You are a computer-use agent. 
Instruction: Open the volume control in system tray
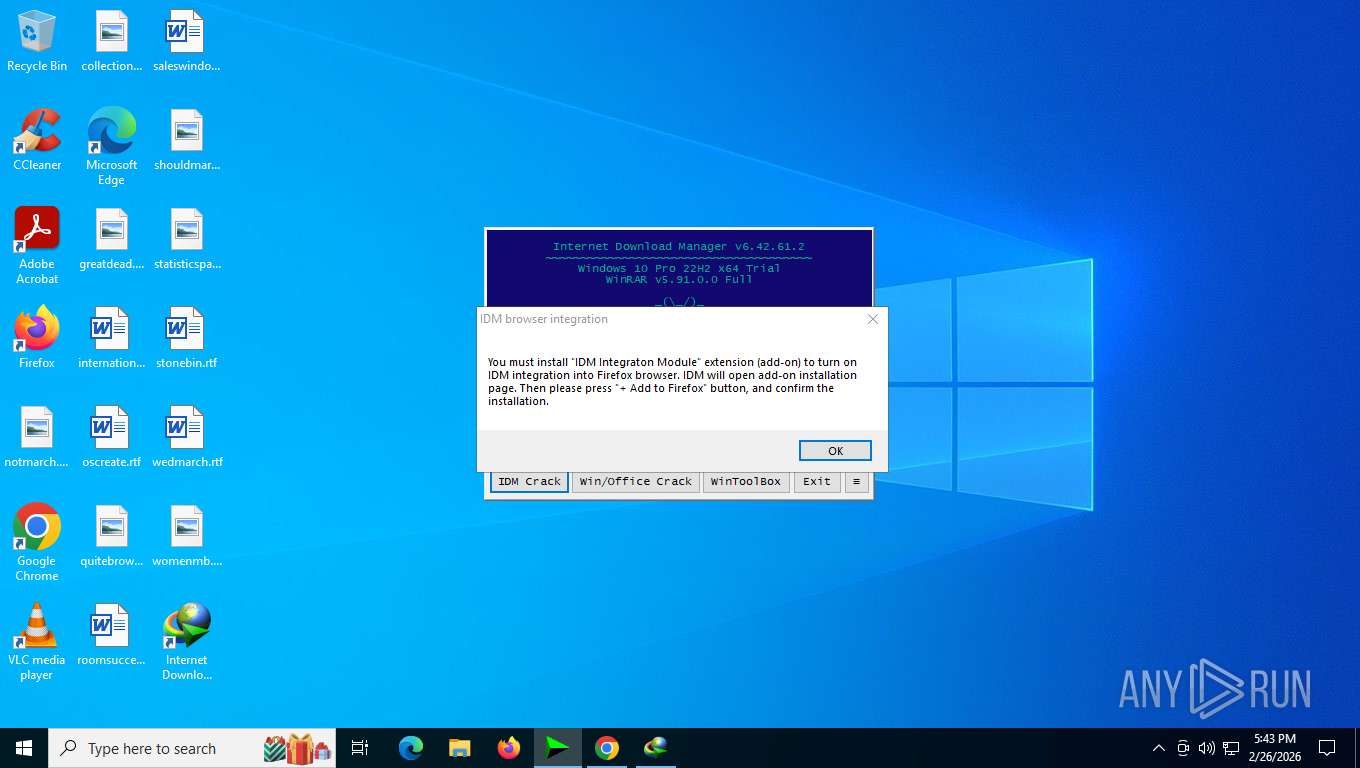pyautogui.click(x=1207, y=748)
